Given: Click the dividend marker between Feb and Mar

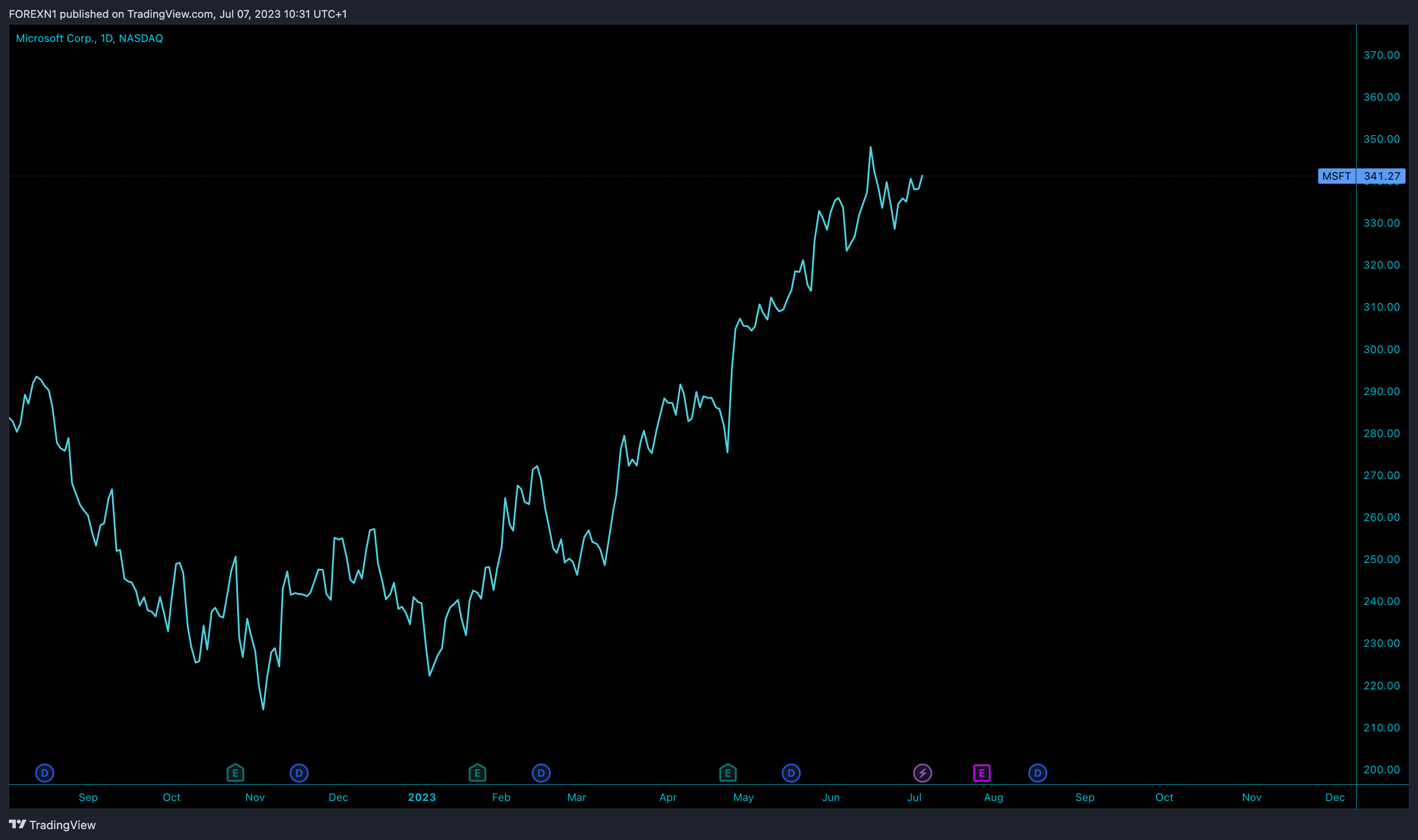Looking at the screenshot, I should click(x=542, y=773).
